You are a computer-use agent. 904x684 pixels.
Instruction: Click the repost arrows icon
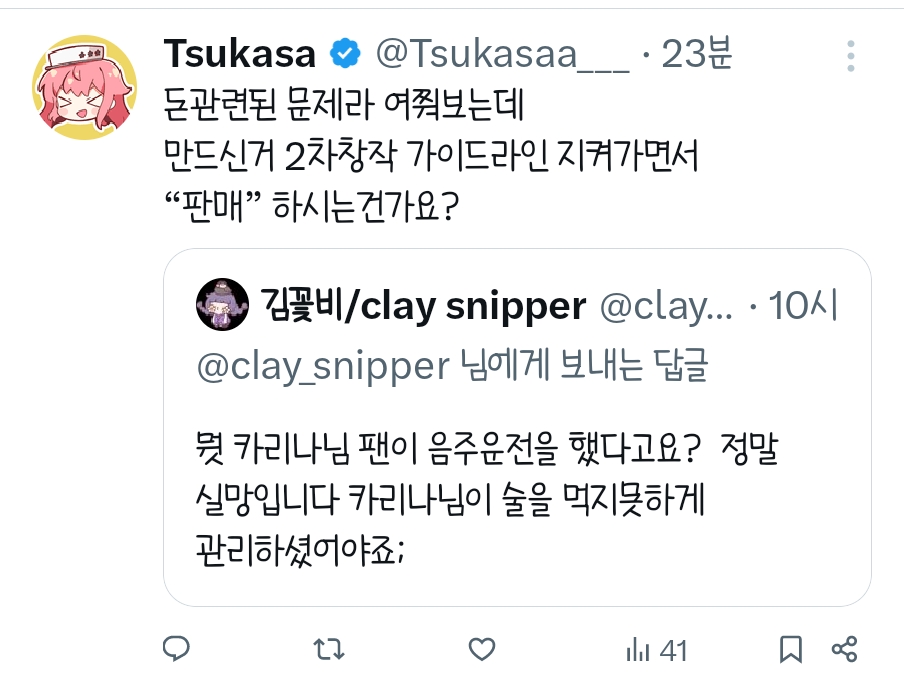[328, 650]
